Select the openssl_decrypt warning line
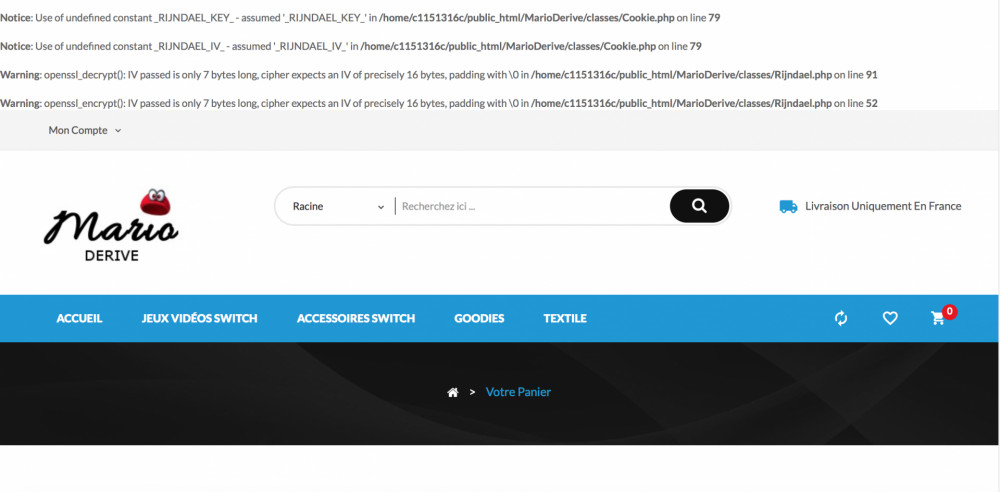Screen dimensions: 1000x492 point(439,75)
